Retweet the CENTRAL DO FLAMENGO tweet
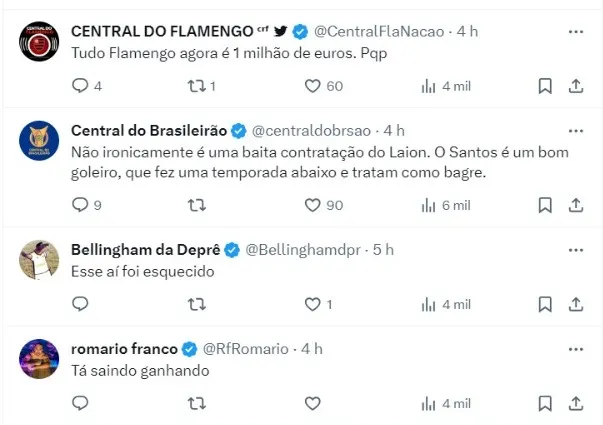The width and height of the screenshot is (603, 425). [x=198, y=86]
